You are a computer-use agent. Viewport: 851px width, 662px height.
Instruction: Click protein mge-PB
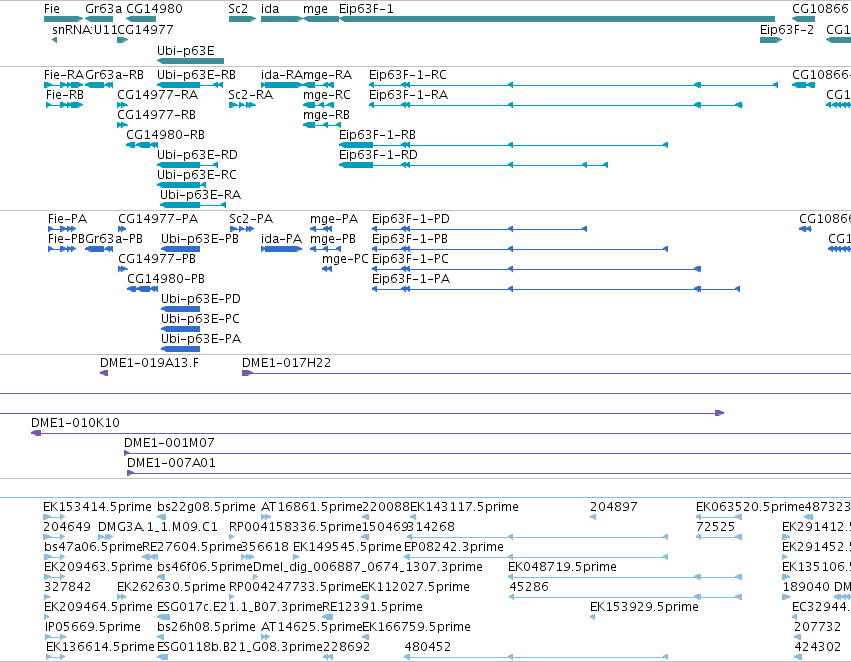(326, 249)
